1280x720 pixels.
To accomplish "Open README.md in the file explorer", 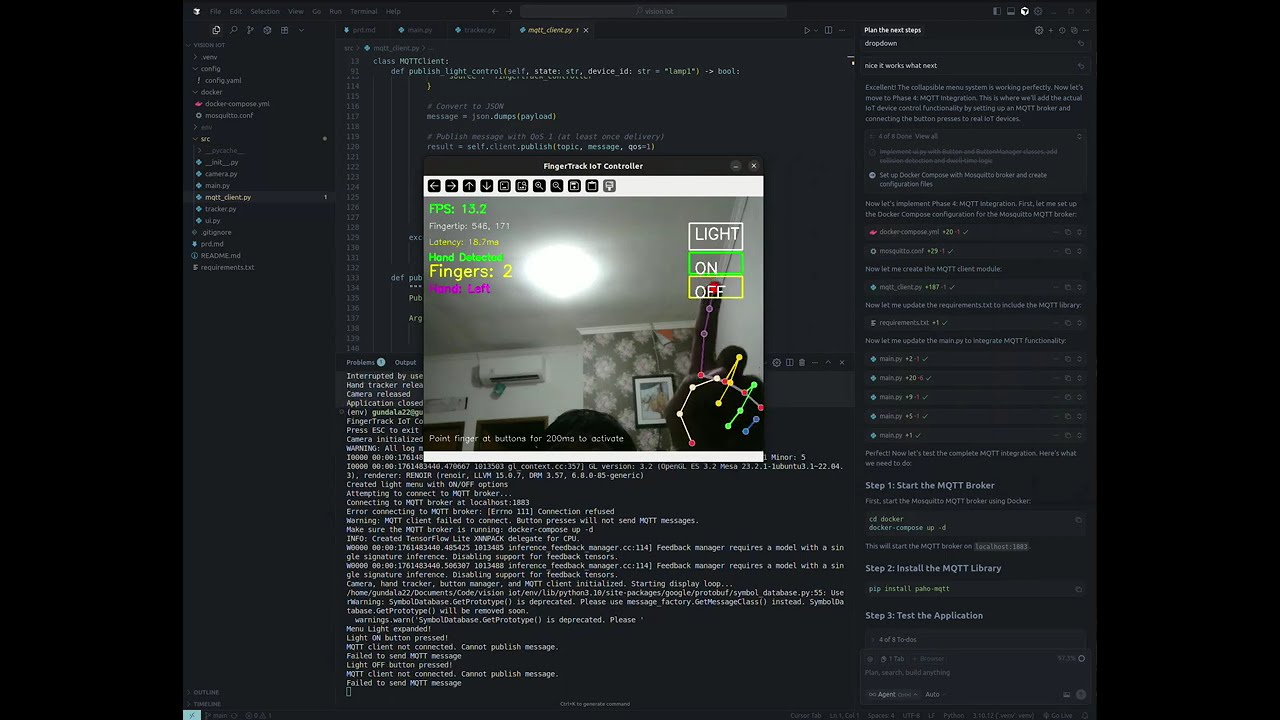I will tap(220, 255).
